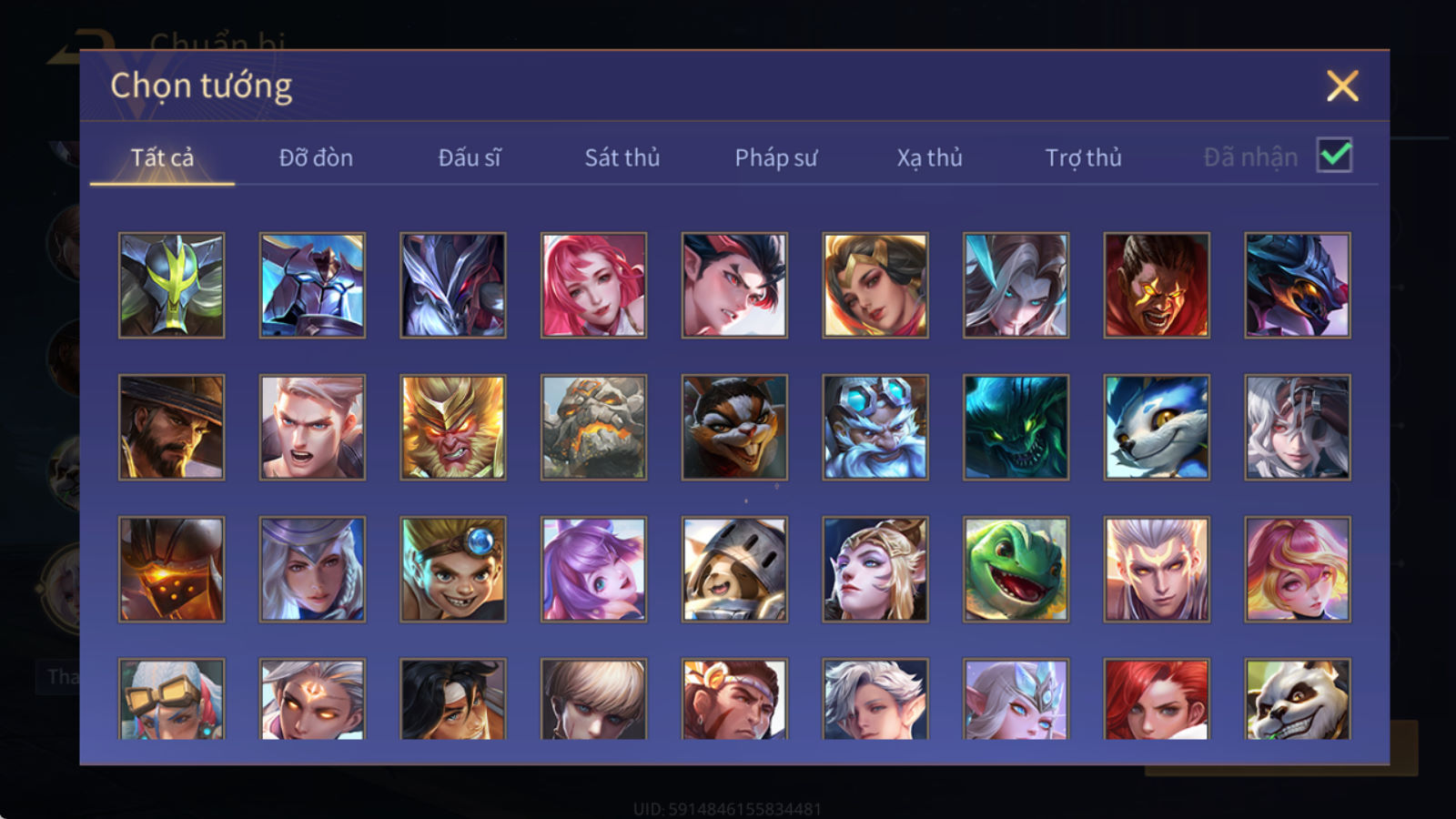Choose the blue fox creature hero
Viewport: 1456px width, 819px height.
click(1157, 428)
